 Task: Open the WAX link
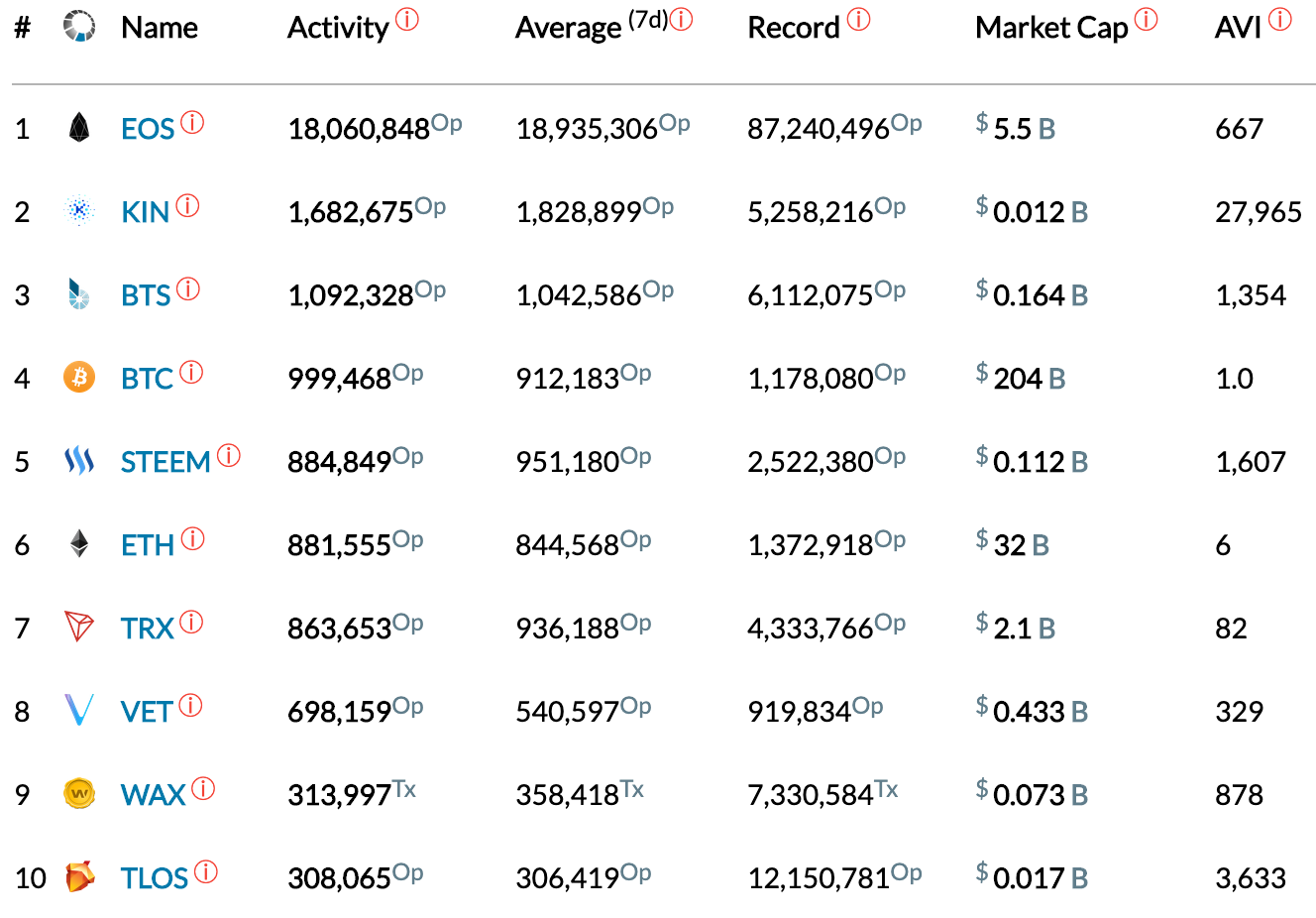pyautogui.click(x=154, y=795)
